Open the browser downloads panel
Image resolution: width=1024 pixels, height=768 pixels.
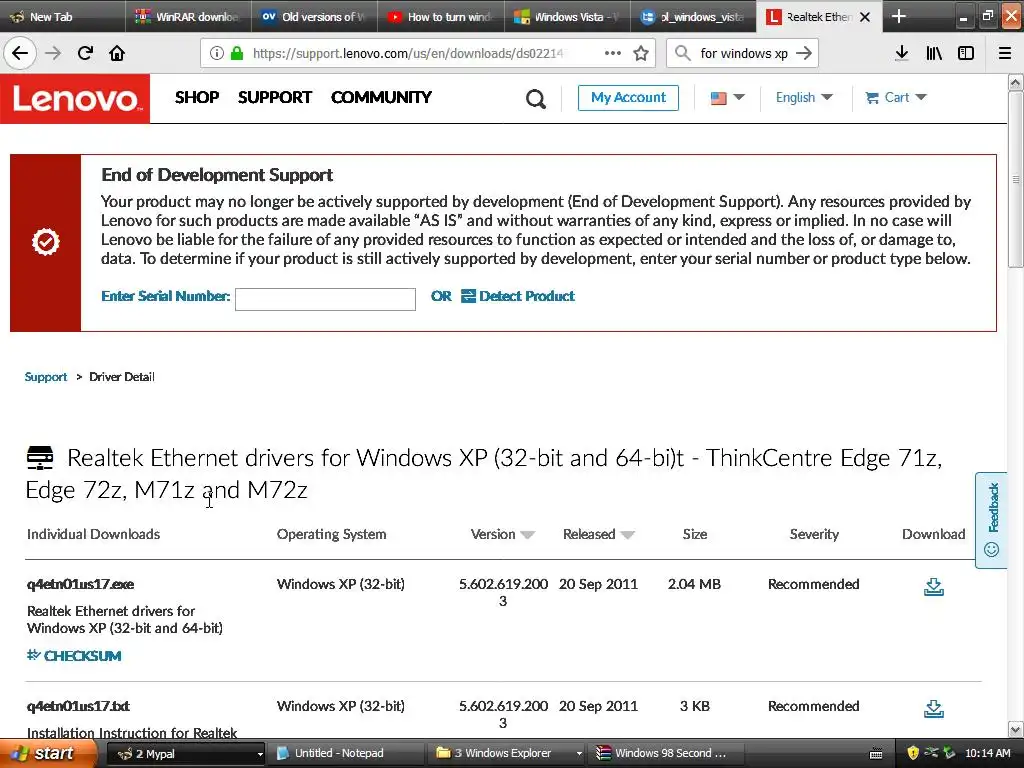(x=902, y=53)
